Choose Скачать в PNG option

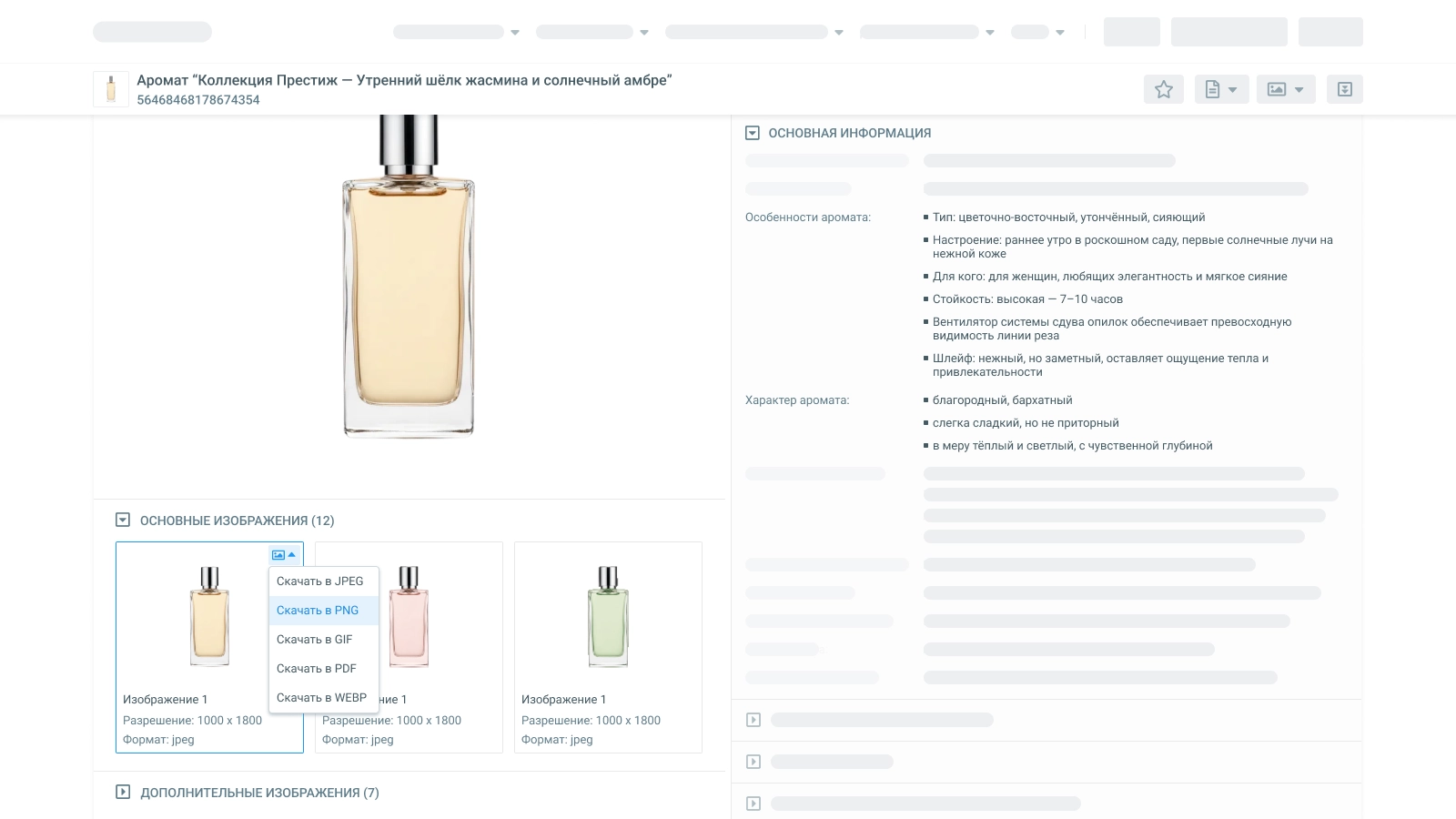coord(318,611)
